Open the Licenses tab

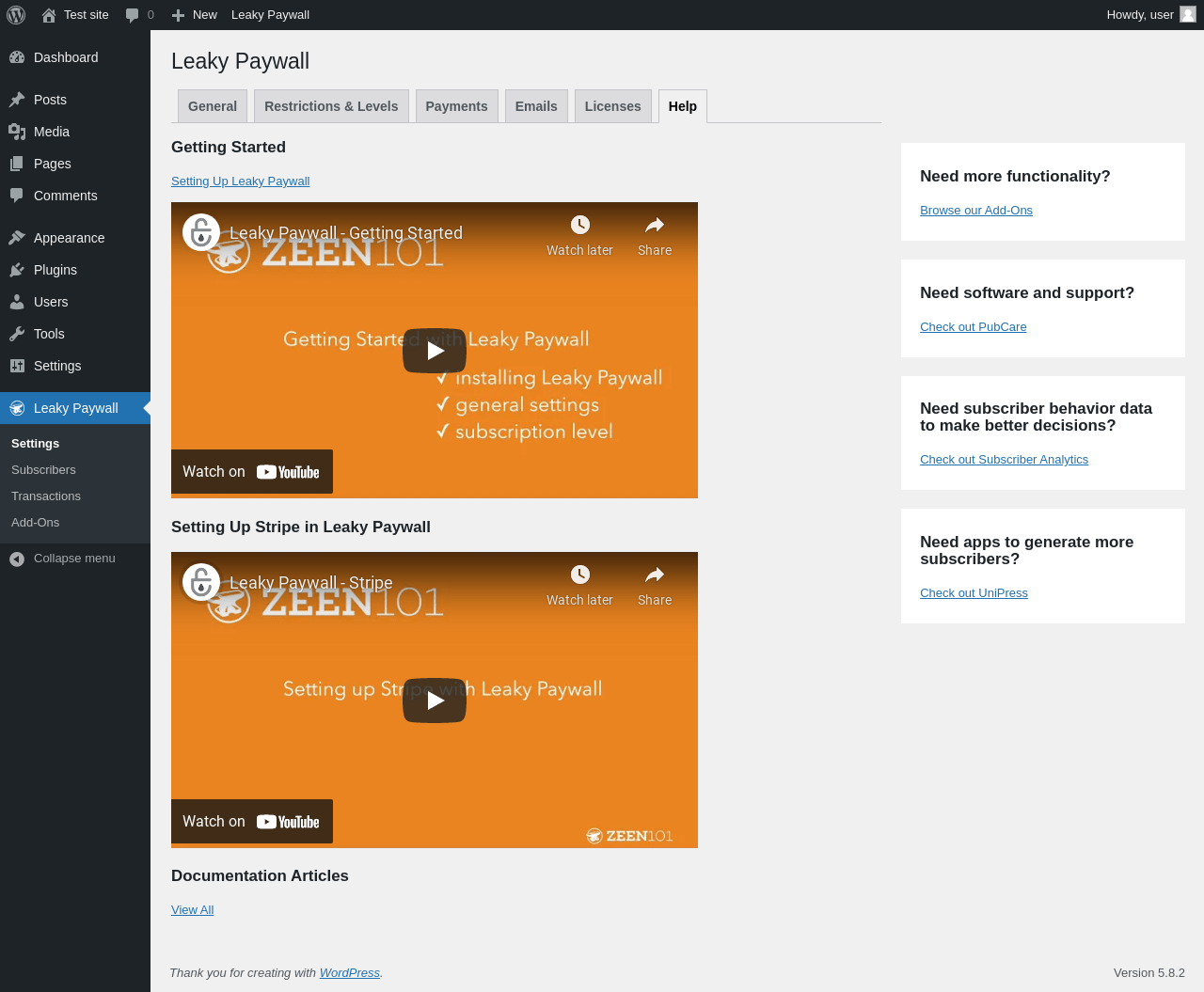click(x=613, y=106)
